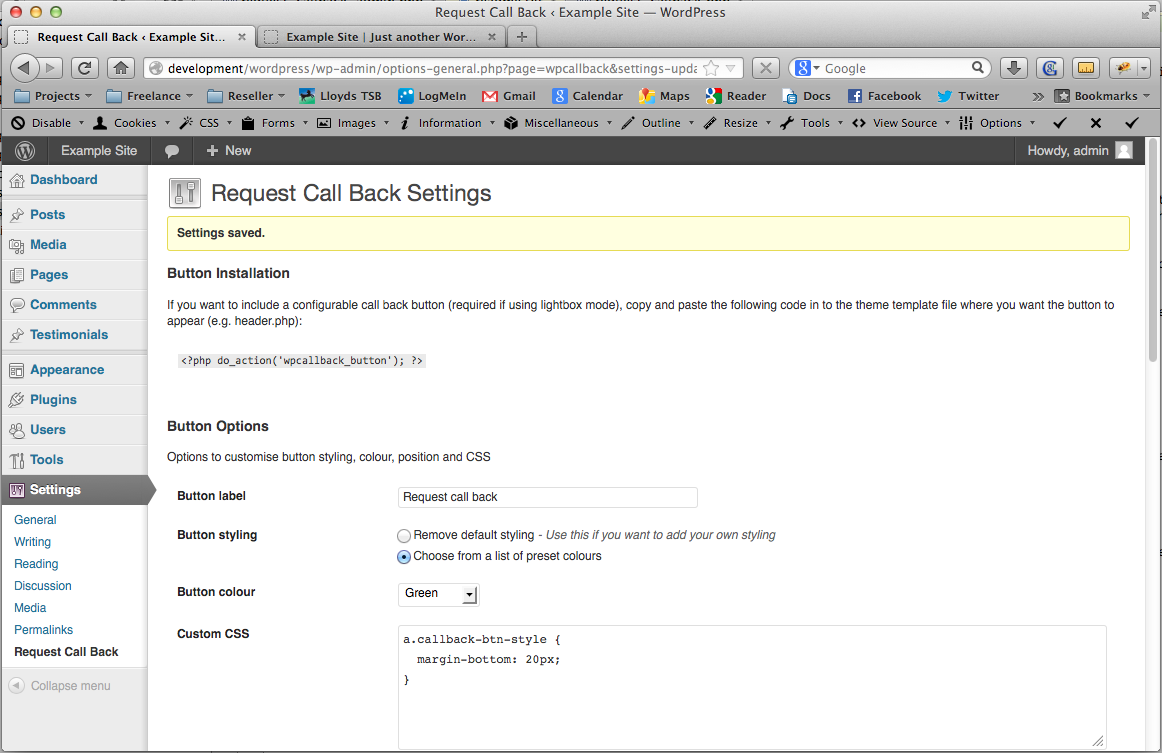1162x753 pixels.
Task: Open the View Source toolbar menu
Action: (x=901, y=123)
